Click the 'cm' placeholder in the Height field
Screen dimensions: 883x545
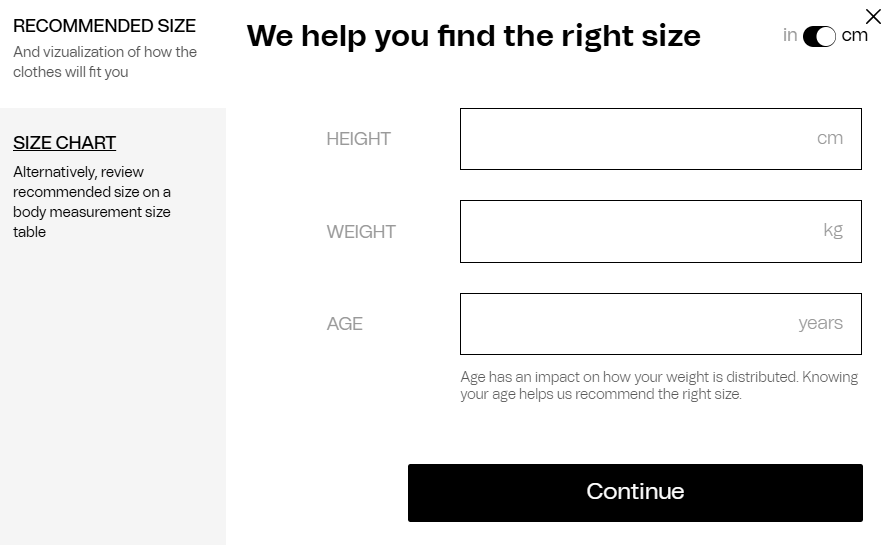[x=830, y=139]
